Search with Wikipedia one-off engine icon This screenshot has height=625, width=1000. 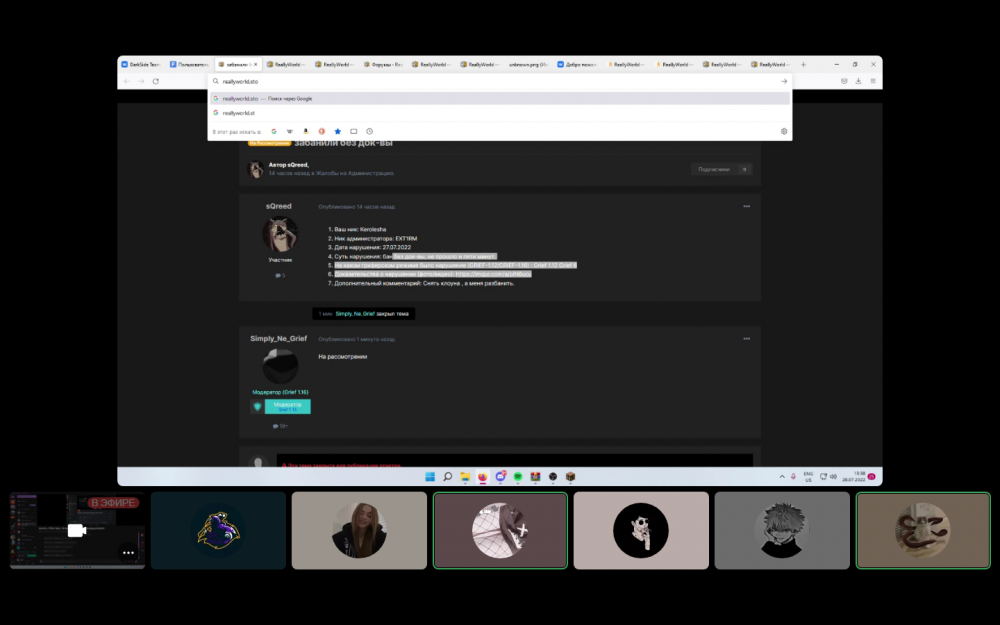[x=290, y=131]
